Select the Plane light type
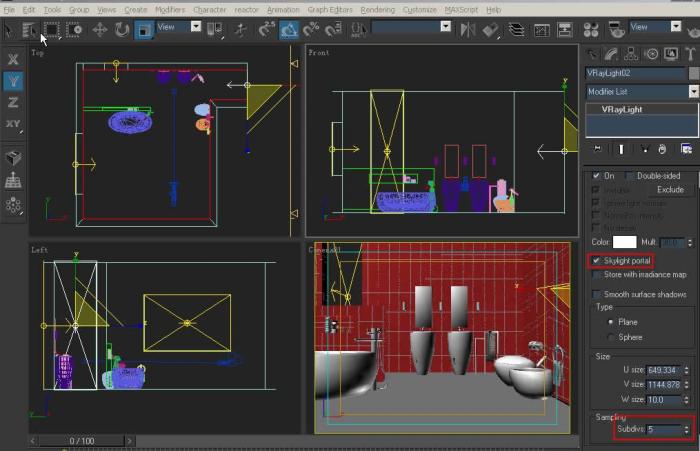 [610, 322]
